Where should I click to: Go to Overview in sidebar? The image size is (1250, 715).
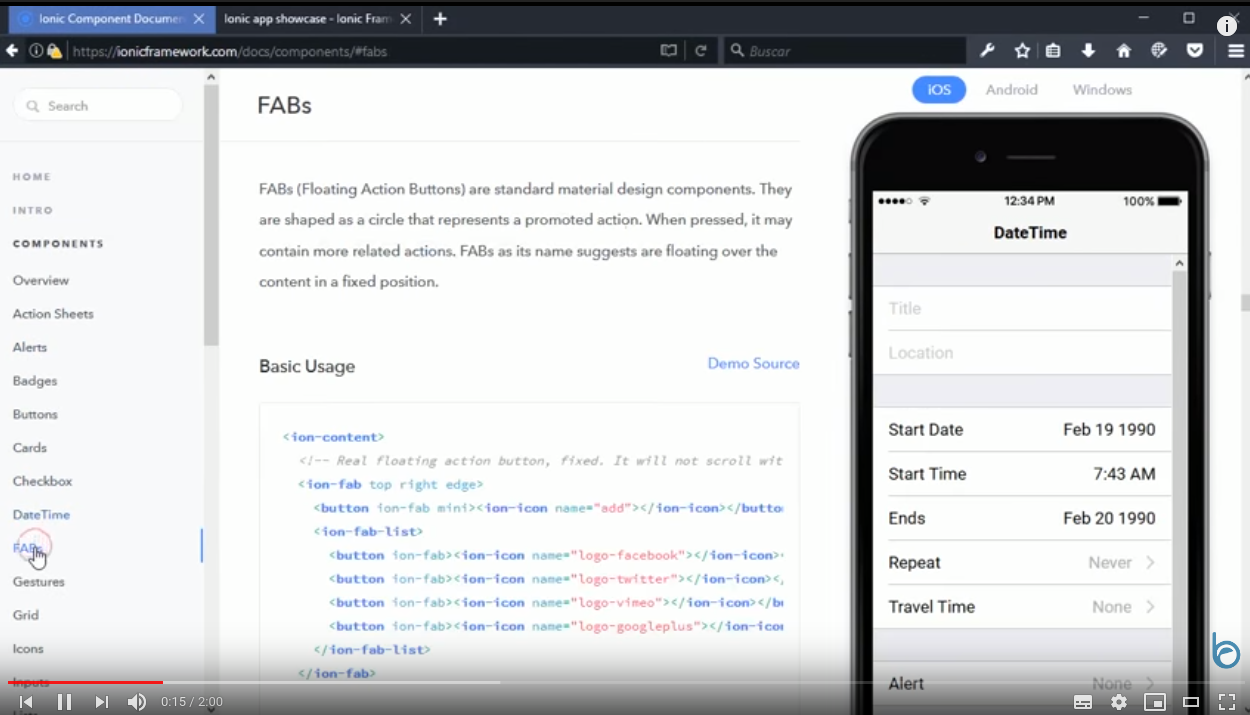pos(41,281)
